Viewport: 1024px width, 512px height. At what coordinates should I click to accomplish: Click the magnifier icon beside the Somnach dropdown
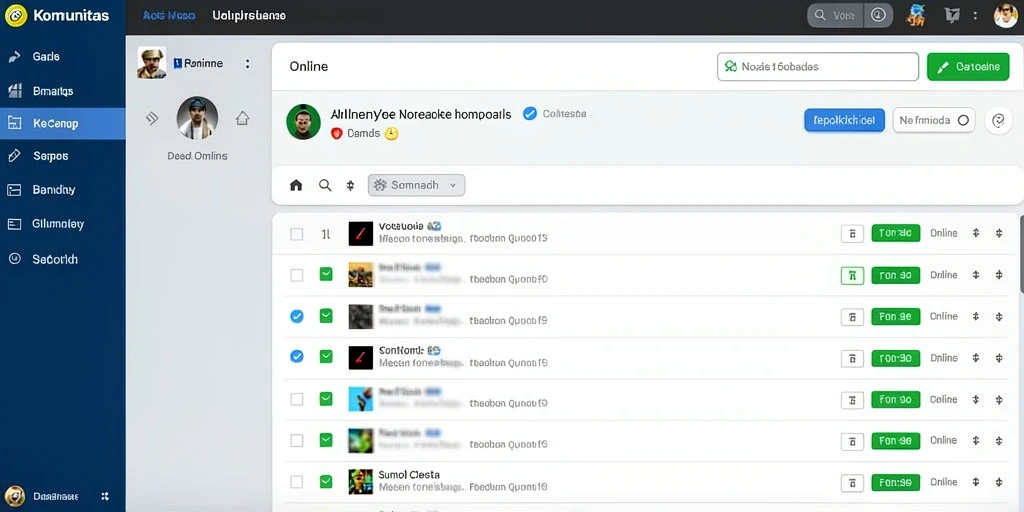pyautogui.click(x=325, y=185)
